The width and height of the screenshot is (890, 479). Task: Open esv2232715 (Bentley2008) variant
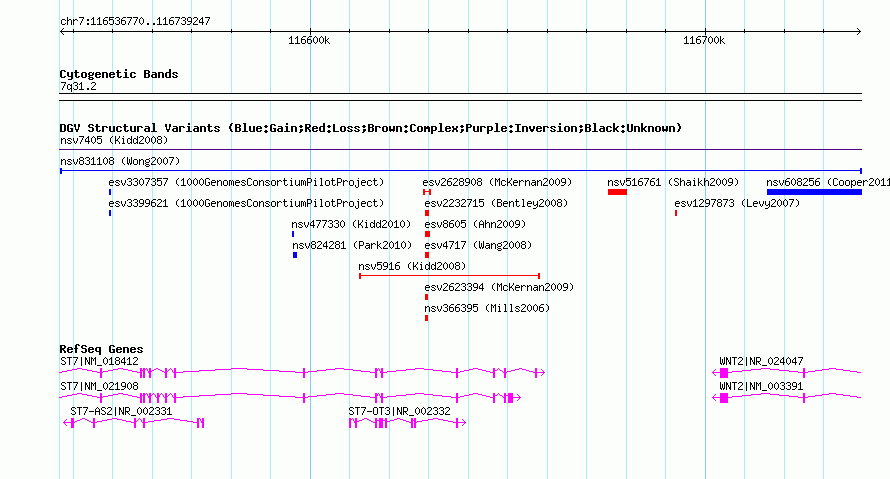[x=496, y=203]
